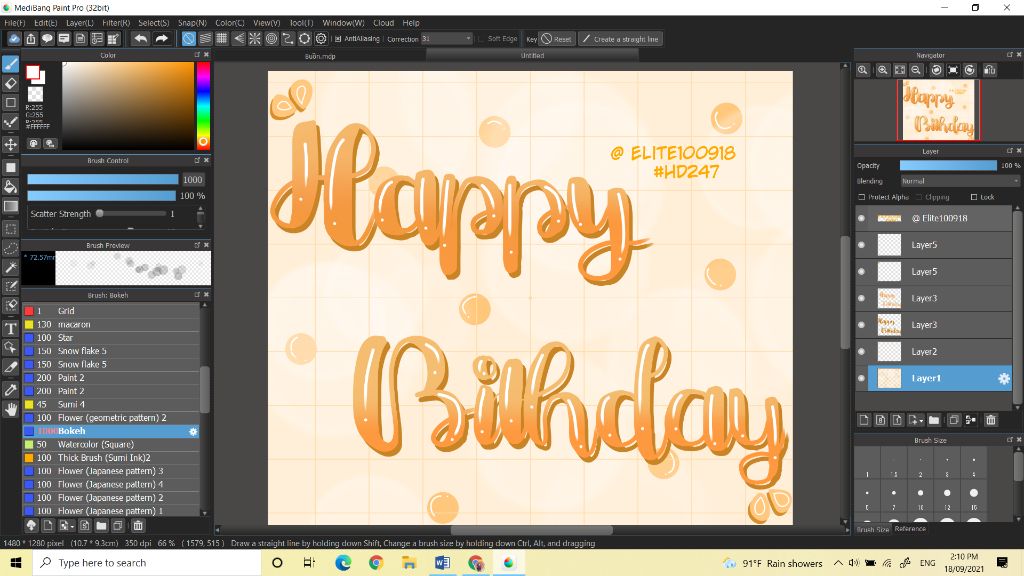Image resolution: width=1024 pixels, height=576 pixels.
Task: Select the Brush tool in left toolbar
Action: tap(10, 64)
